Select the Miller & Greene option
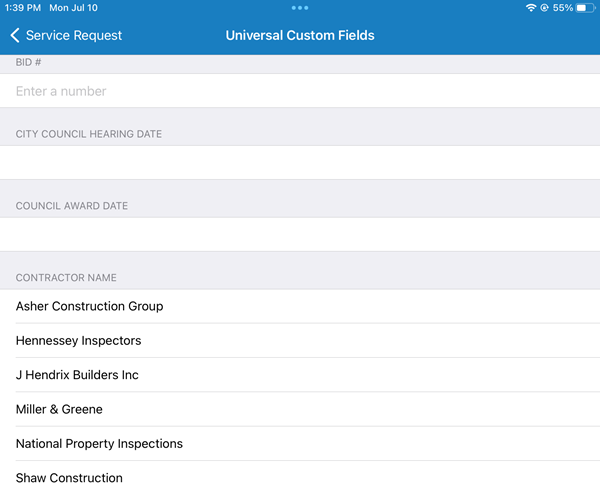Viewport: 600px width, 494px height. pos(59,409)
